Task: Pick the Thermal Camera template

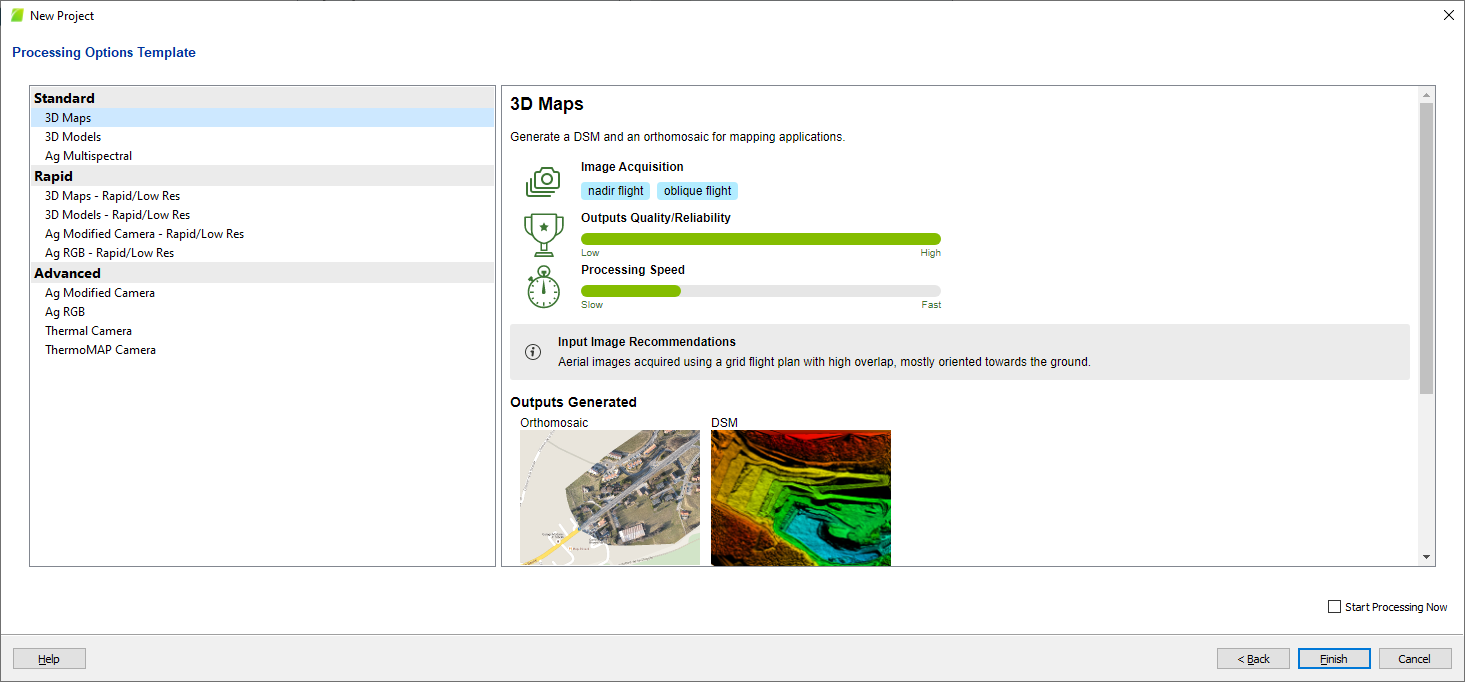Action: click(88, 331)
